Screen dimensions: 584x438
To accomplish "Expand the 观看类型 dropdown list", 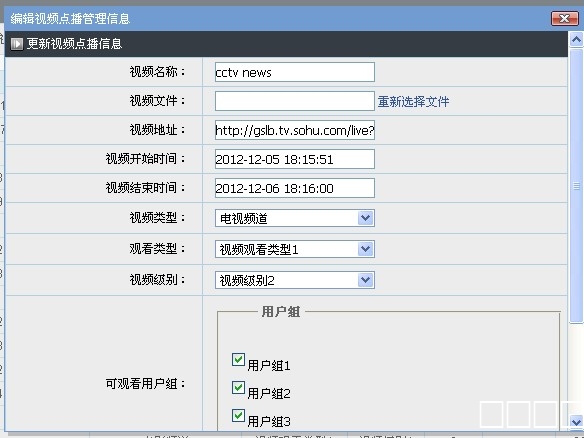I will [x=295, y=249].
